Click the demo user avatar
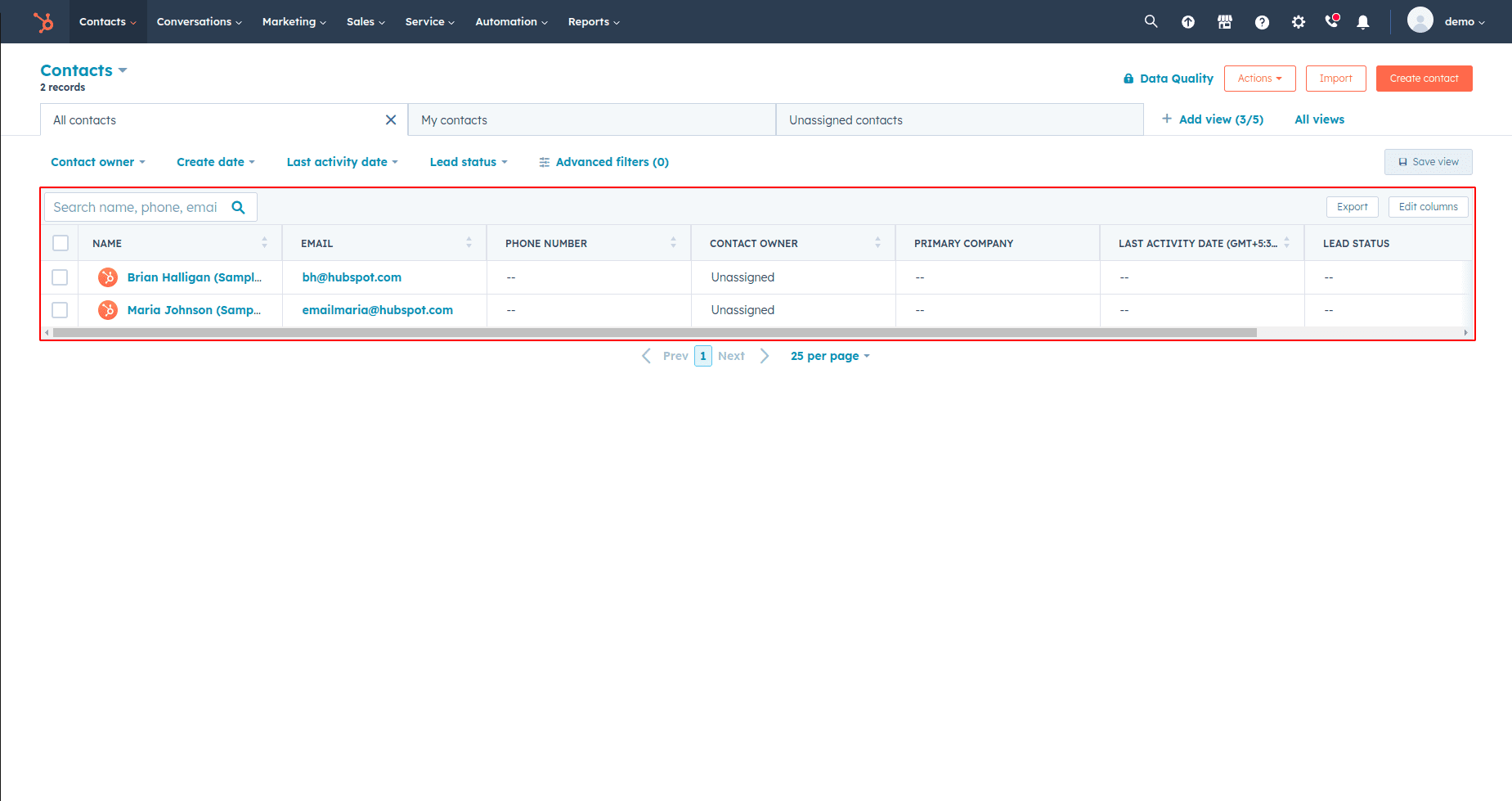 pos(1420,20)
